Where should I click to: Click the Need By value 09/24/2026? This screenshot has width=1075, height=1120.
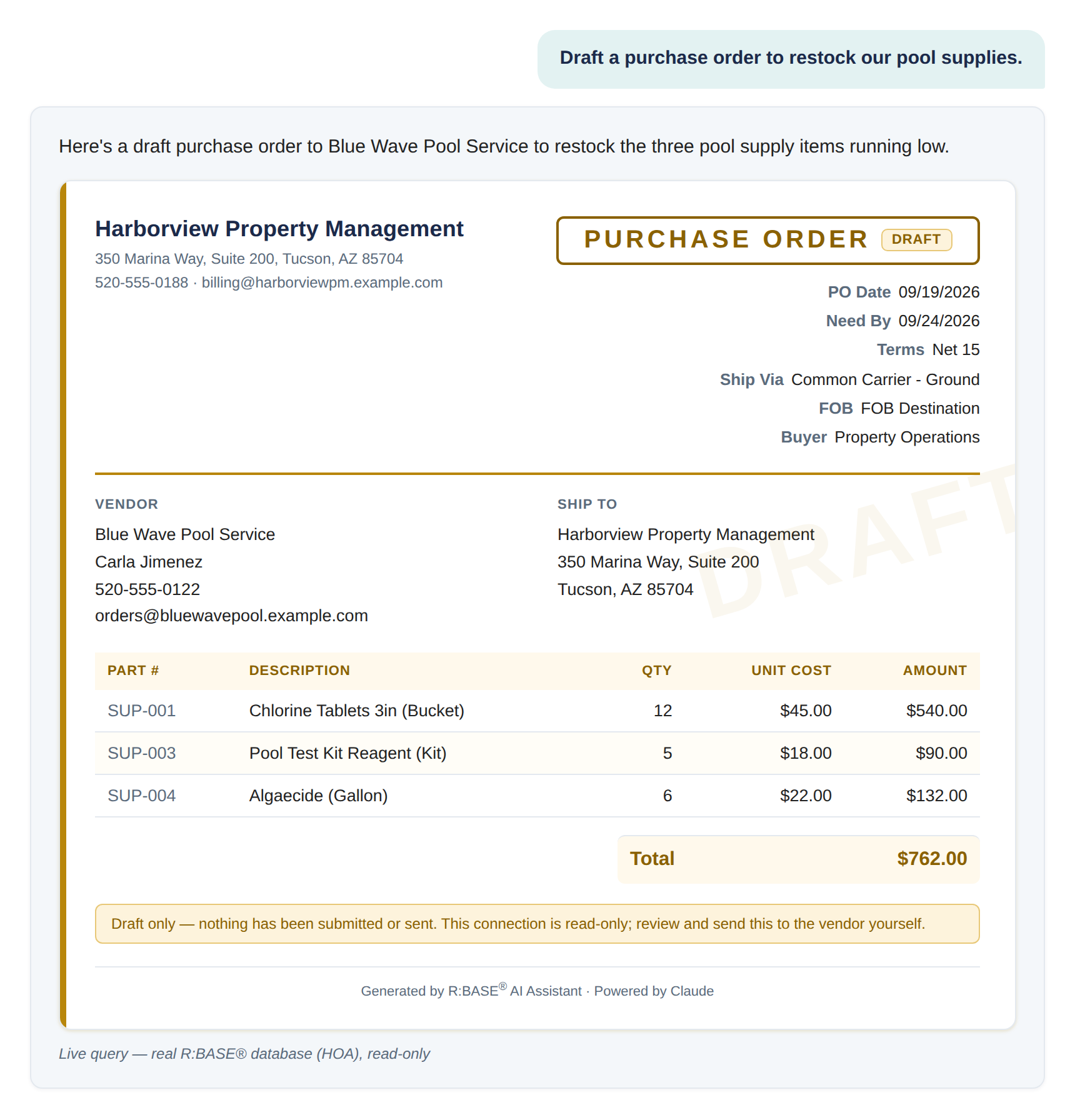939,321
